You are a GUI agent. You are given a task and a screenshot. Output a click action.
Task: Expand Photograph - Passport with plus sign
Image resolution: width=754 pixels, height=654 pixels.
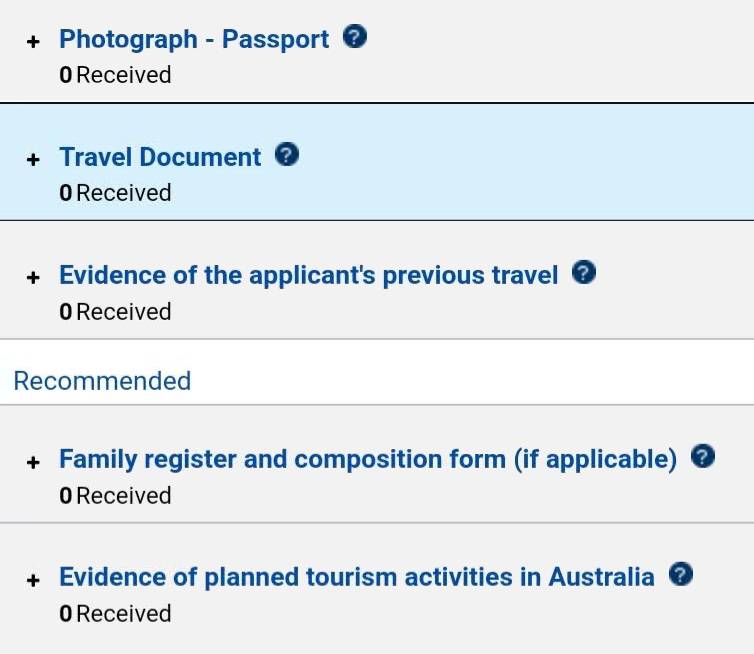[x=33, y=42]
